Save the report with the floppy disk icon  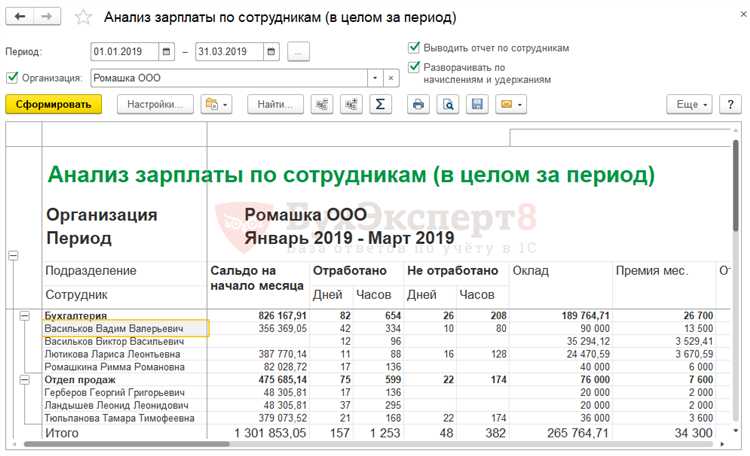click(x=477, y=104)
